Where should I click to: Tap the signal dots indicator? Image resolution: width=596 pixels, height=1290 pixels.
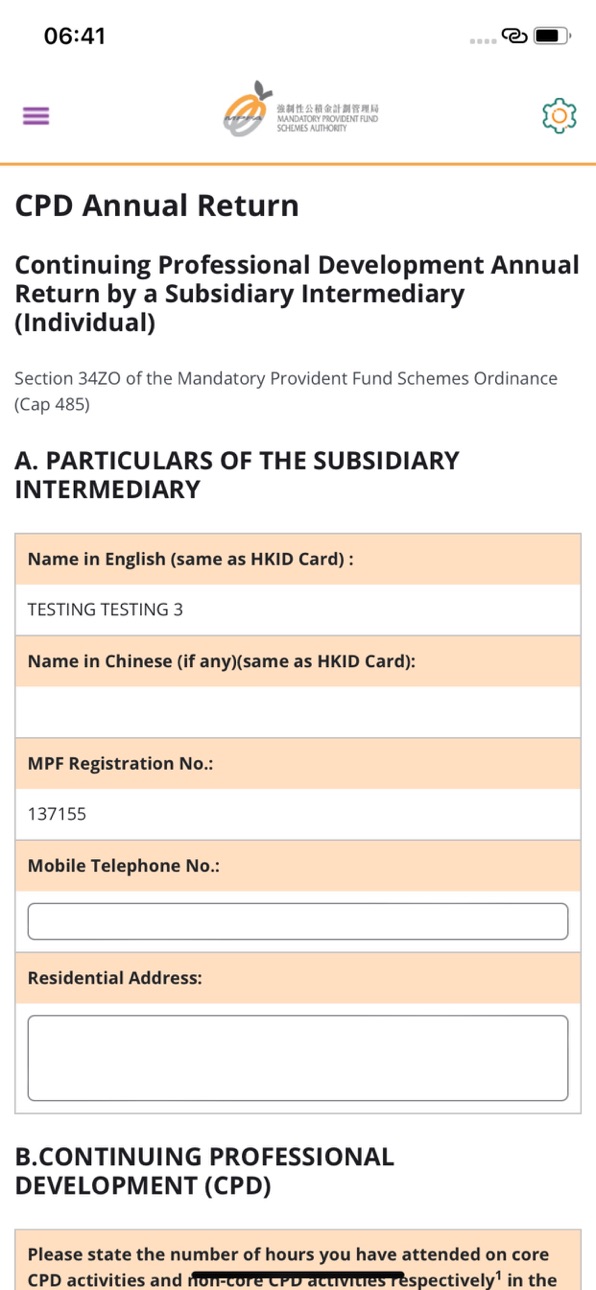point(484,42)
